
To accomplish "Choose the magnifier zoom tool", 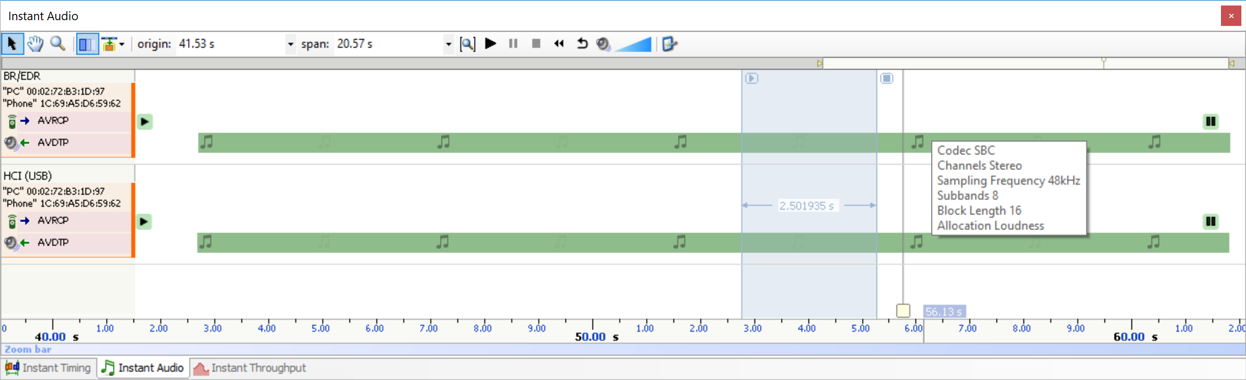I will pos(58,44).
